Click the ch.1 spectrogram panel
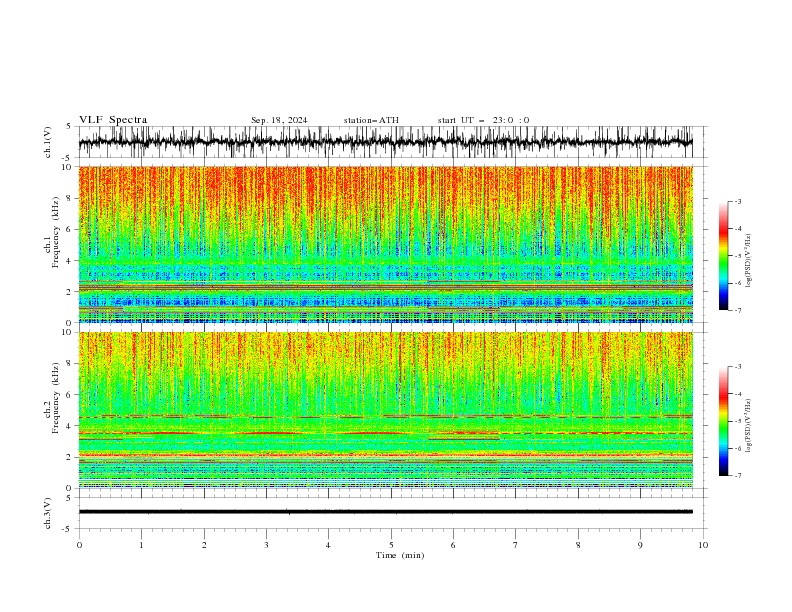Image resolution: width=792 pixels, height=612 pixels. click(x=386, y=244)
